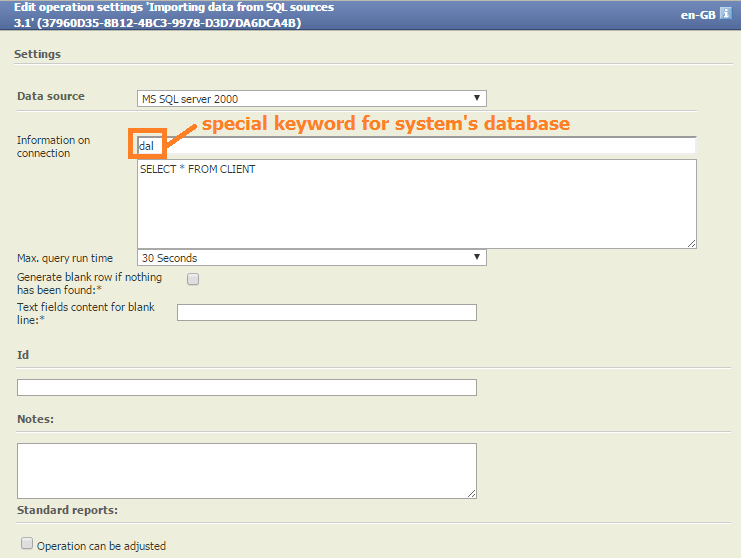Click the Notes textarea resize grip
This screenshot has width=741, height=558.
coord(472,493)
